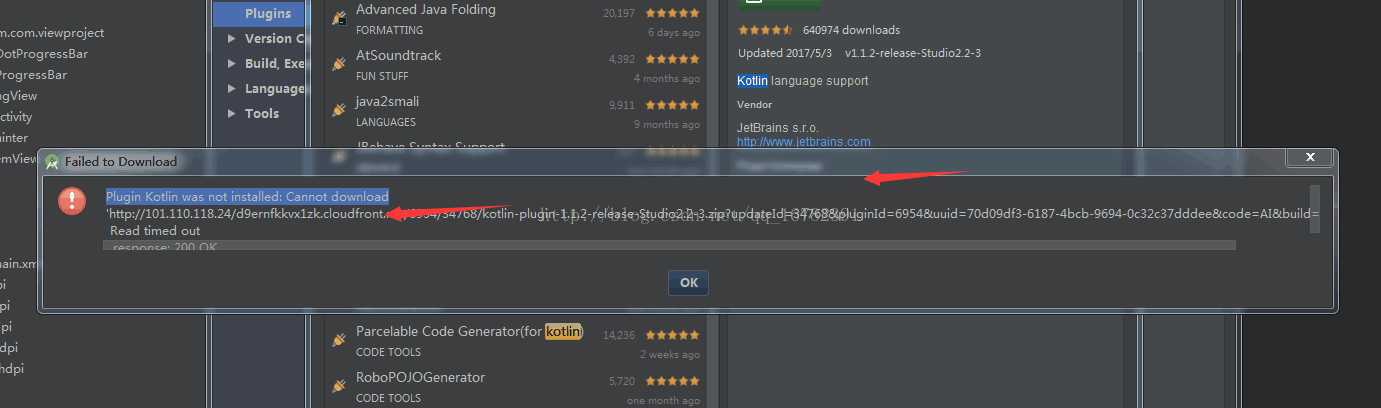The image size is (1381, 408).
Task: Click 'Updated 2017/5/3' text
Action: pyautogui.click(x=785, y=53)
